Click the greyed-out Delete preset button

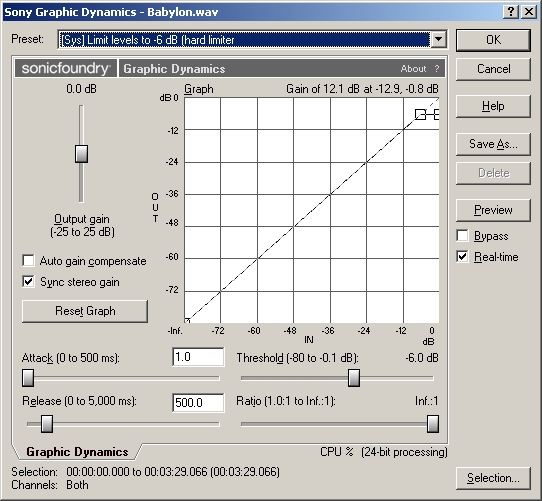(493, 173)
